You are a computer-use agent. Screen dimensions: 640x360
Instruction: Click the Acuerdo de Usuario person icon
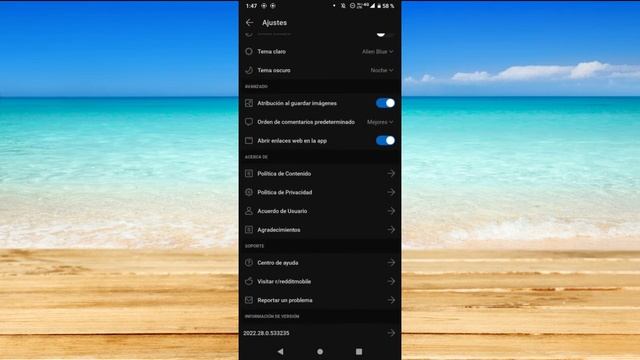pos(249,211)
